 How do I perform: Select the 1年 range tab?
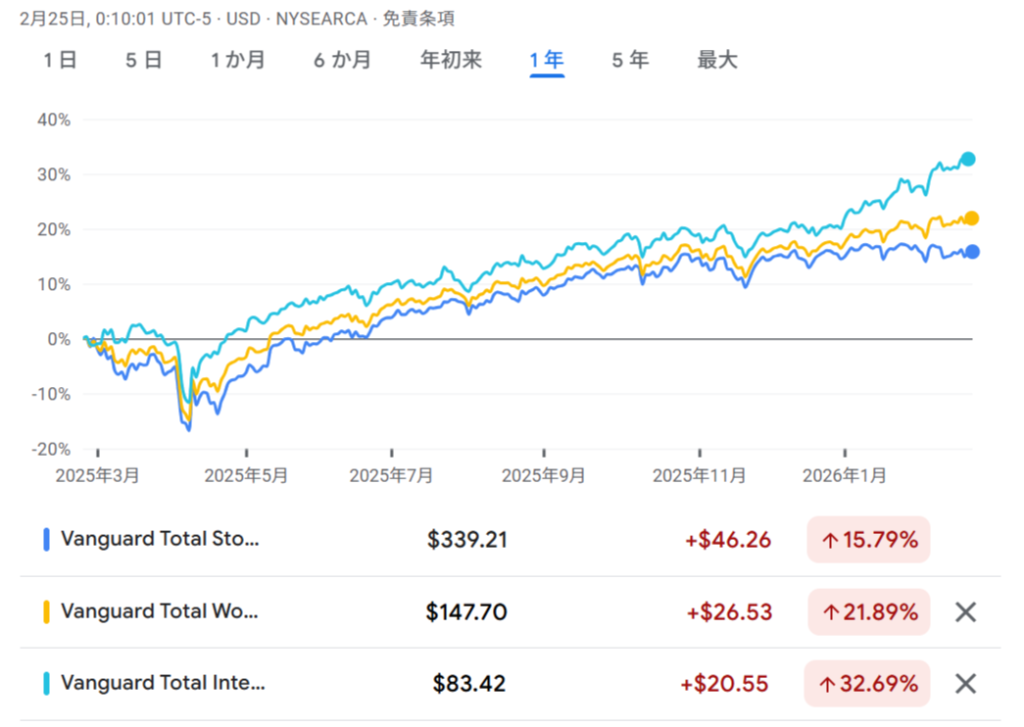[547, 60]
